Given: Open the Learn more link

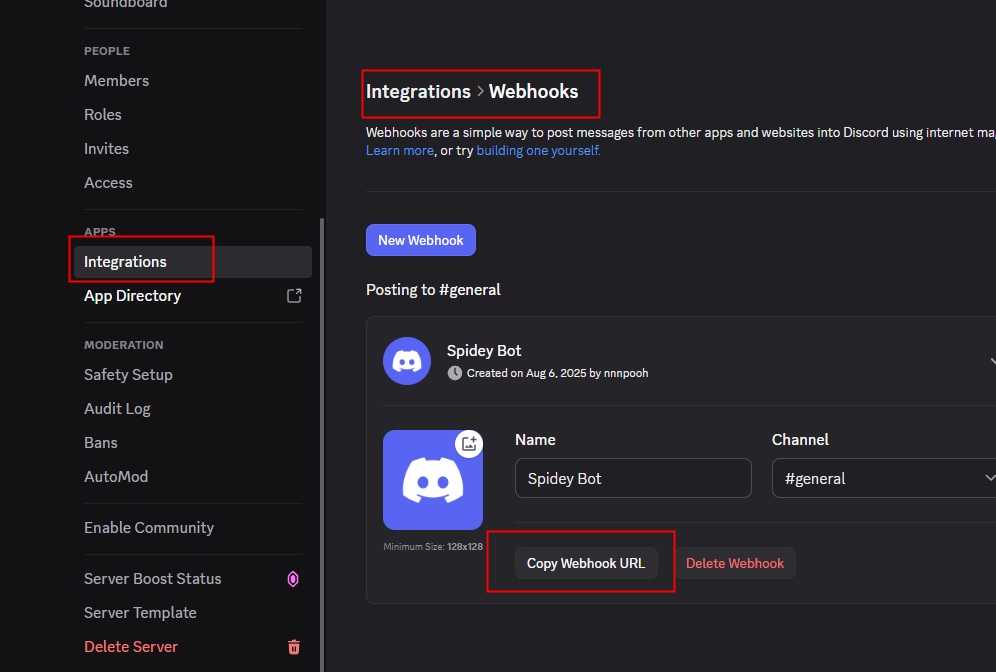Looking at the screenshot, I should pos(400,151).
